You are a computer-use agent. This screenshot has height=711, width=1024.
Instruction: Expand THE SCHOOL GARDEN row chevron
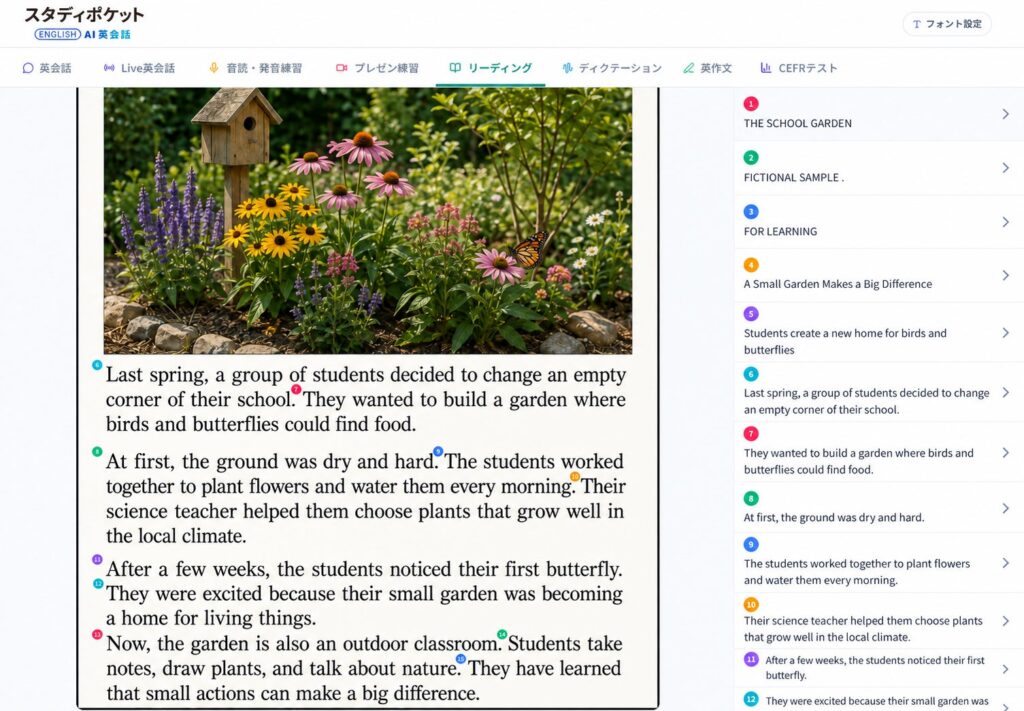1006,114
